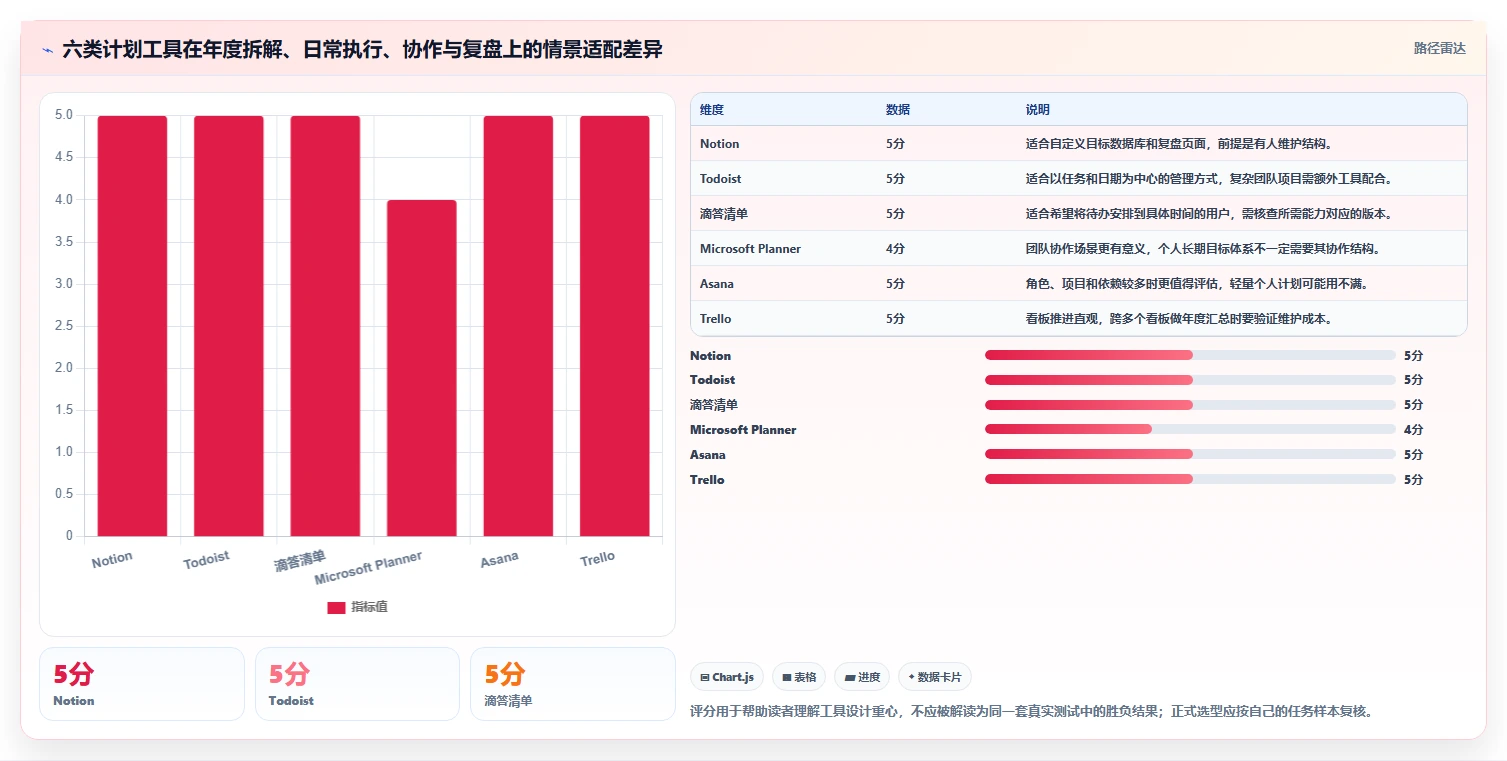Click Asana description about 角色、项目和依赖
The image size is (1507, 761).
click(x=1197, y=284)
